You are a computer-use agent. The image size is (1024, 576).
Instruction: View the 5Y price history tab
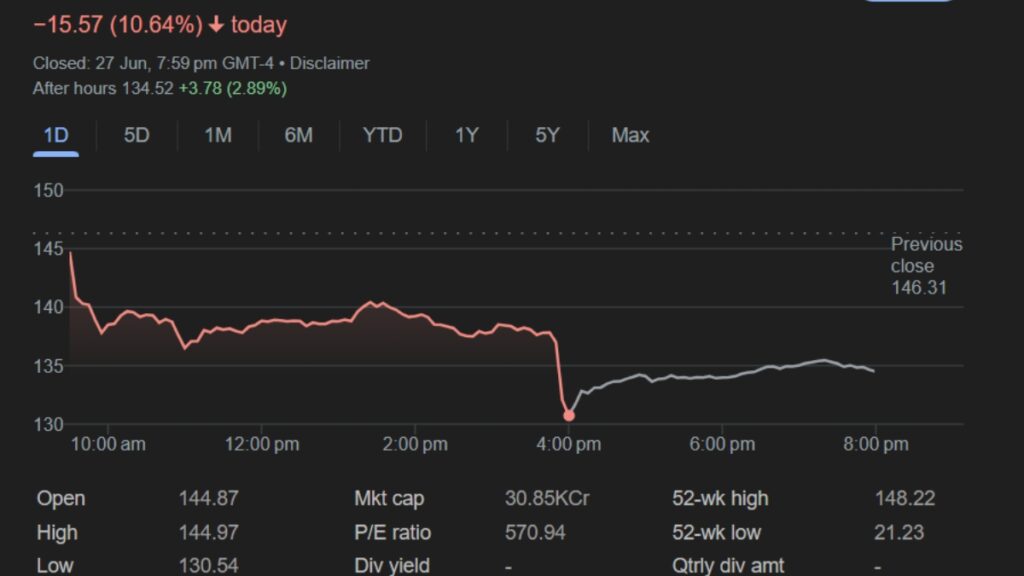(x=547, y=135)
